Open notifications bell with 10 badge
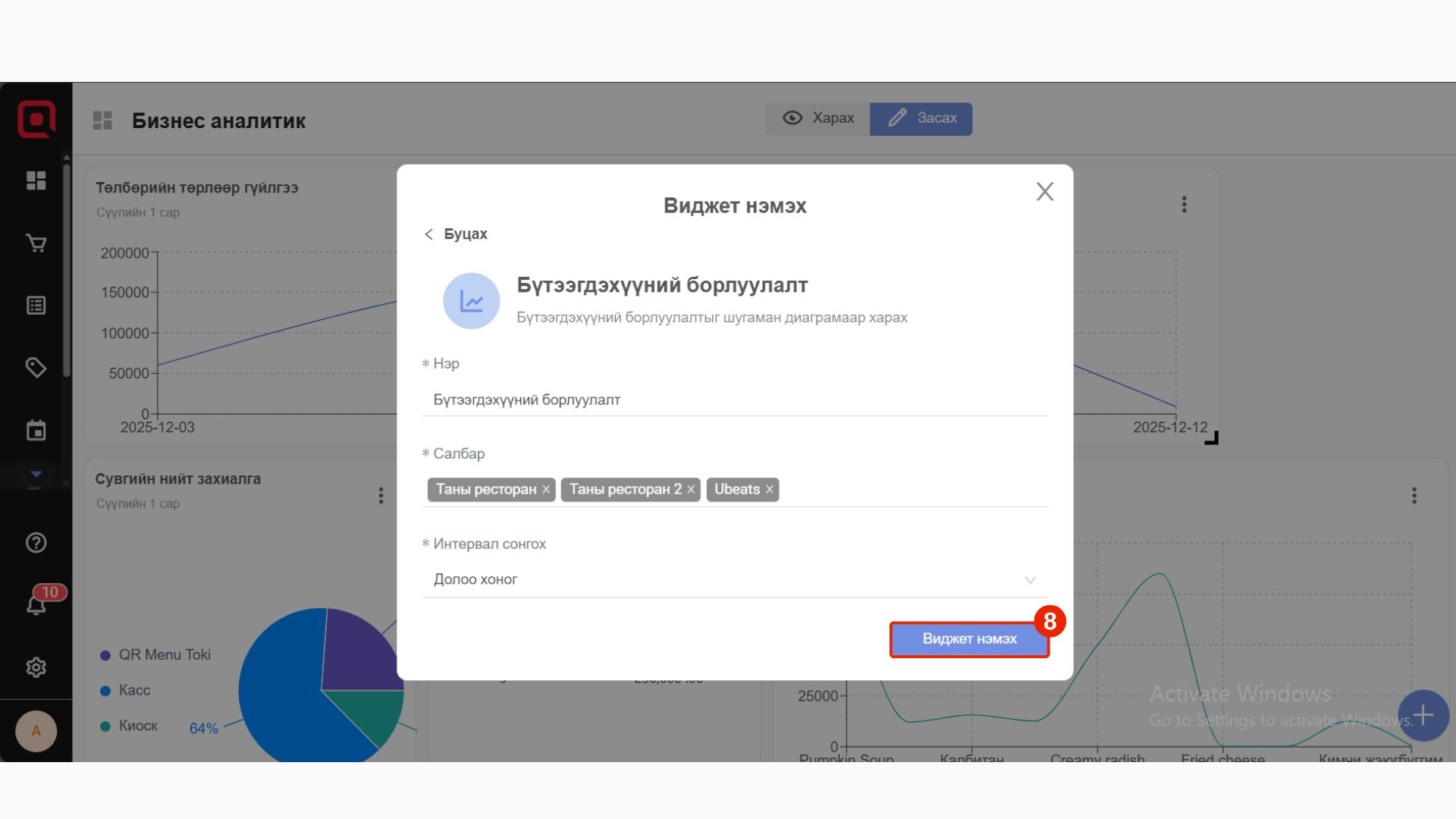 [x=36, y=604]
